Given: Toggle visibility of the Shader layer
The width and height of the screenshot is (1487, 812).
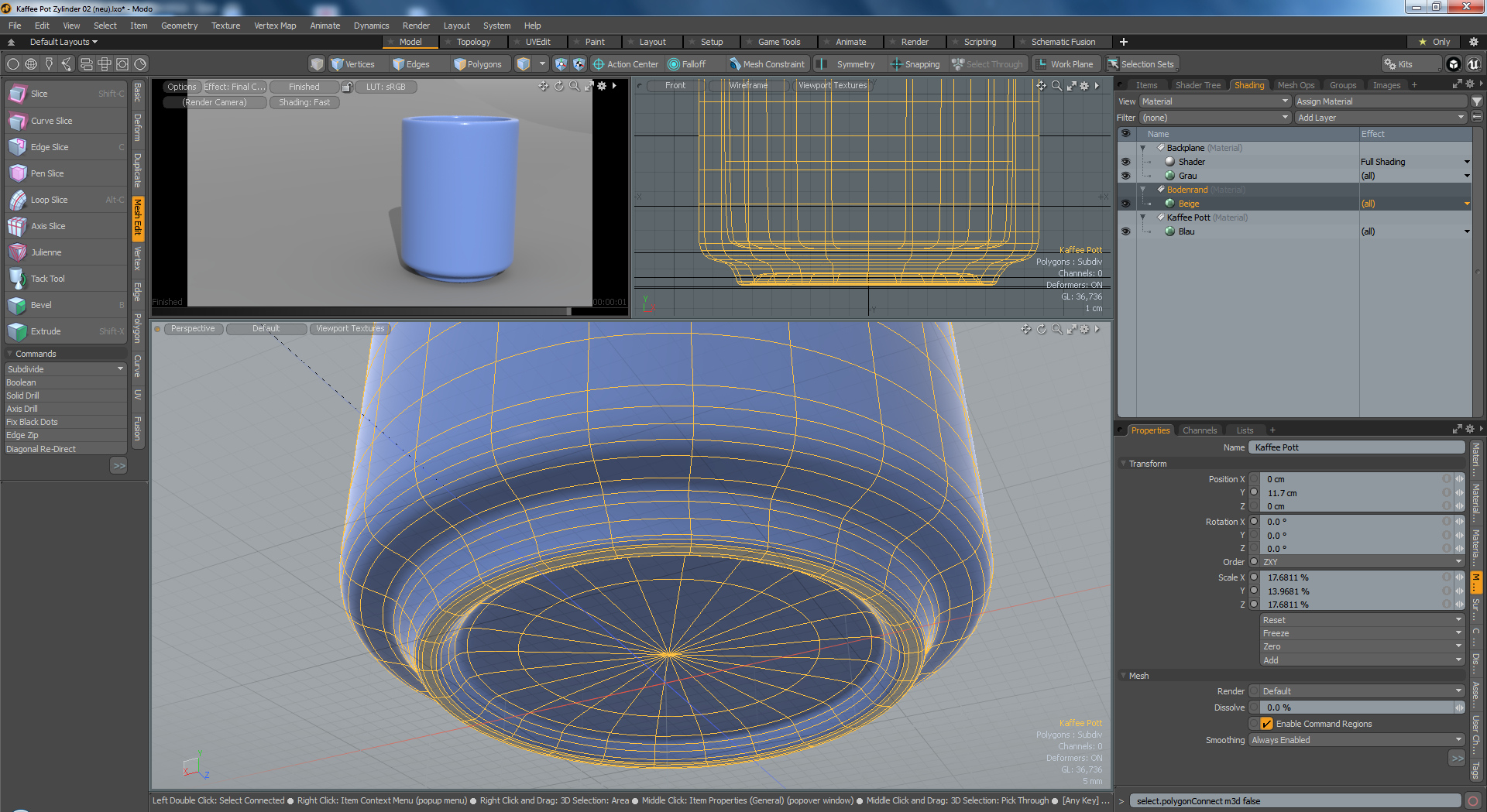Looking at the screenshot, I should point(1125,162).
